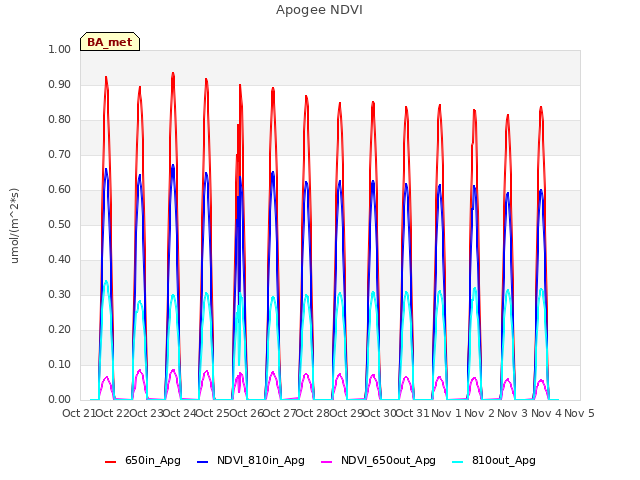
Task: Click the 0.00 y-axis tick label
Action: tap(60, 400)
